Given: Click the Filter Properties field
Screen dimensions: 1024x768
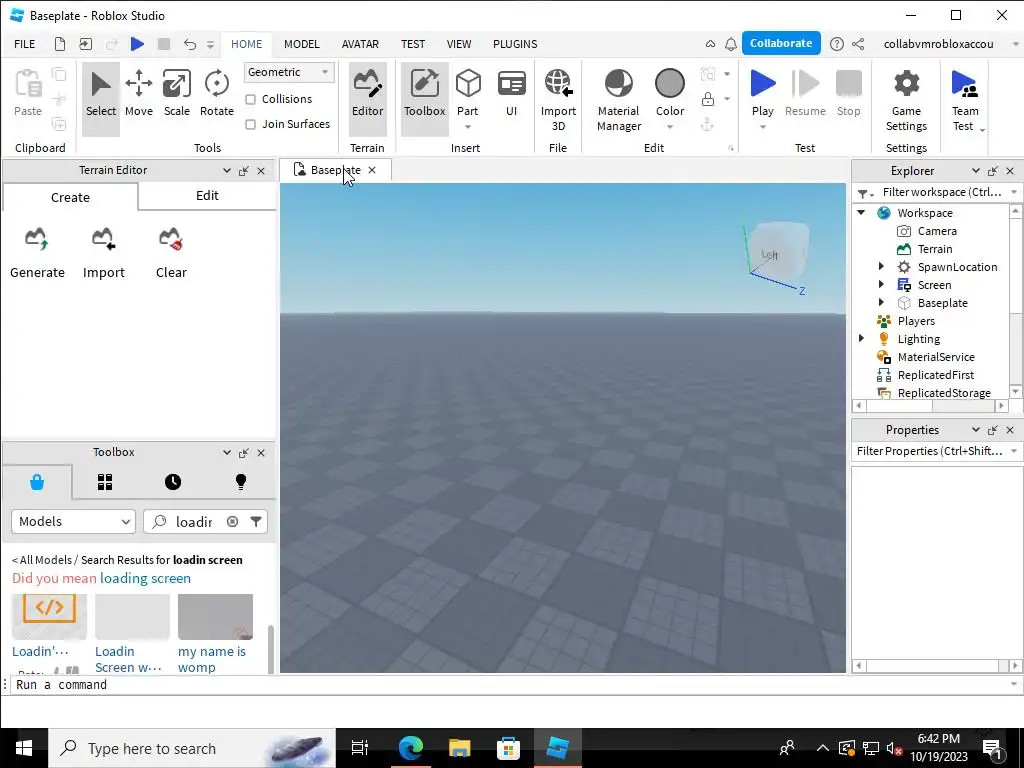Looking at the screenshot, I should pyautogui.click(x=929, y=451).
